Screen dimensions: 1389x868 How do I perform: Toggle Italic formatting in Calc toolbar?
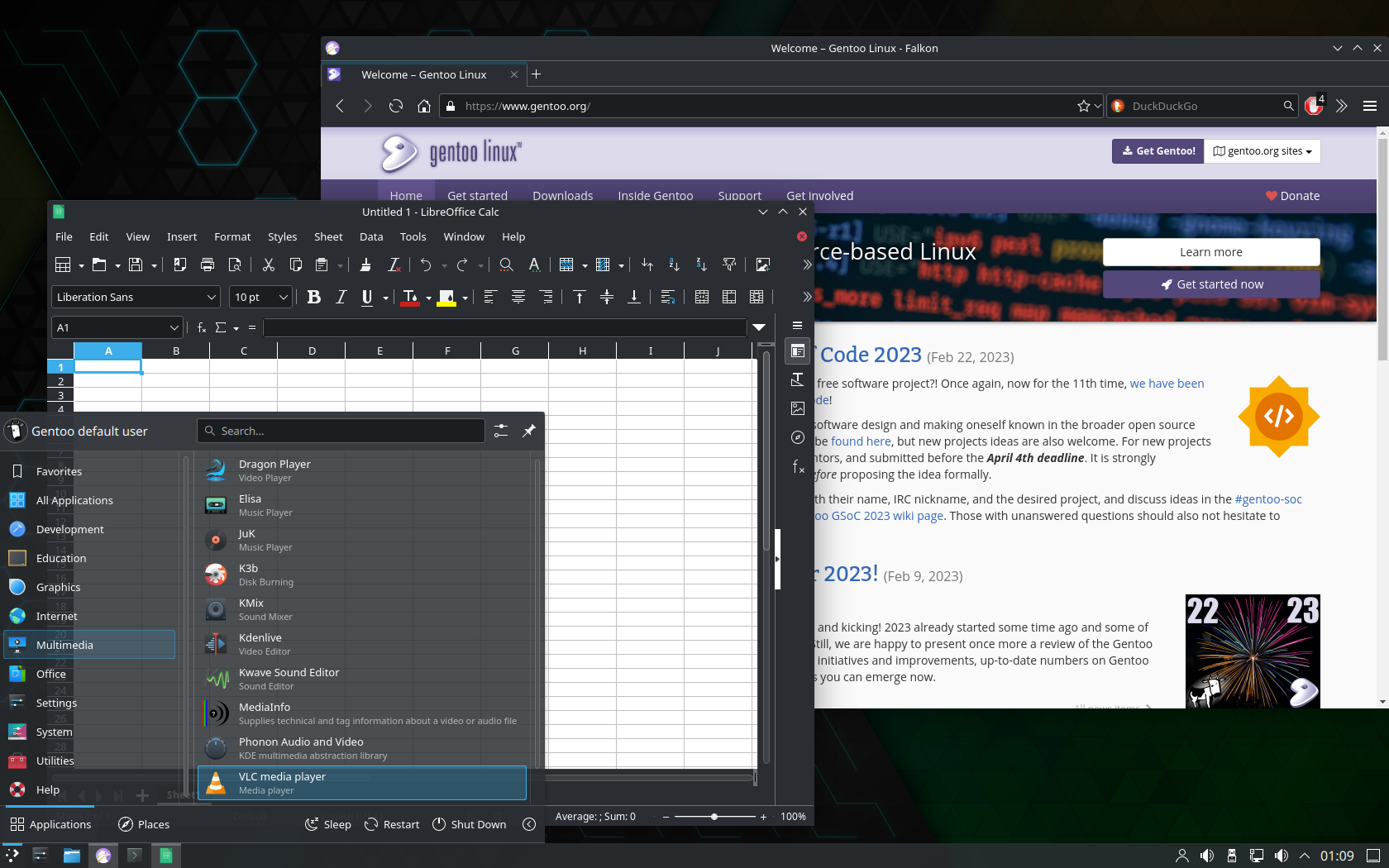(x=341, y=298)
